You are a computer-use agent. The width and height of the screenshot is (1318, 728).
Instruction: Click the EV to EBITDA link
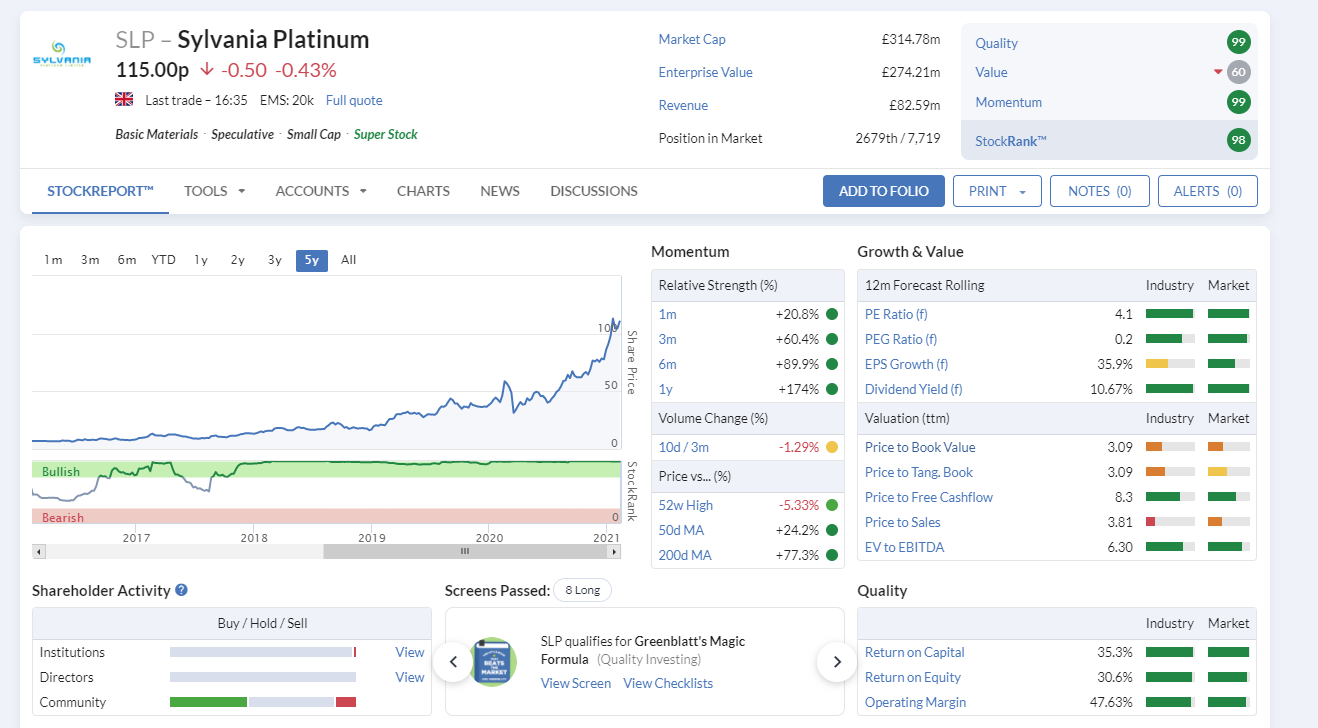click(x=904, y=547)
